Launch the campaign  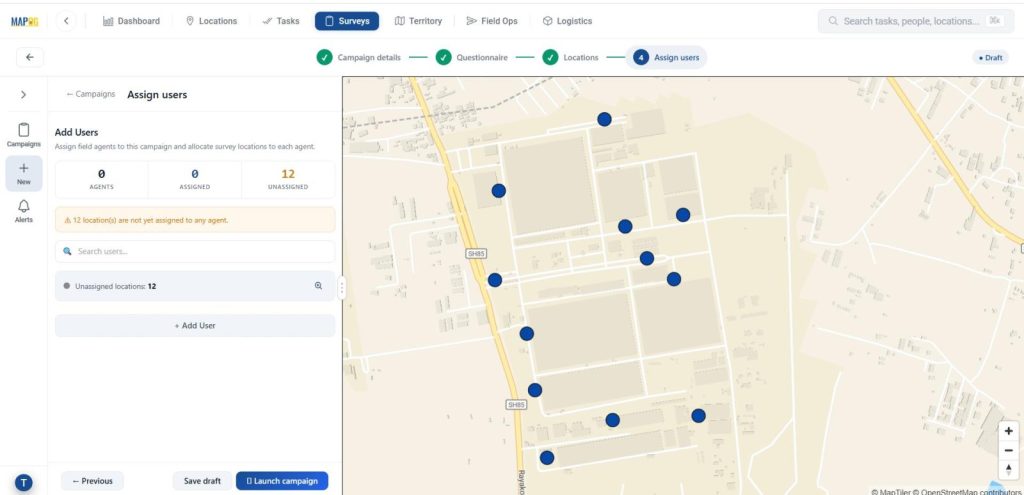282,481
